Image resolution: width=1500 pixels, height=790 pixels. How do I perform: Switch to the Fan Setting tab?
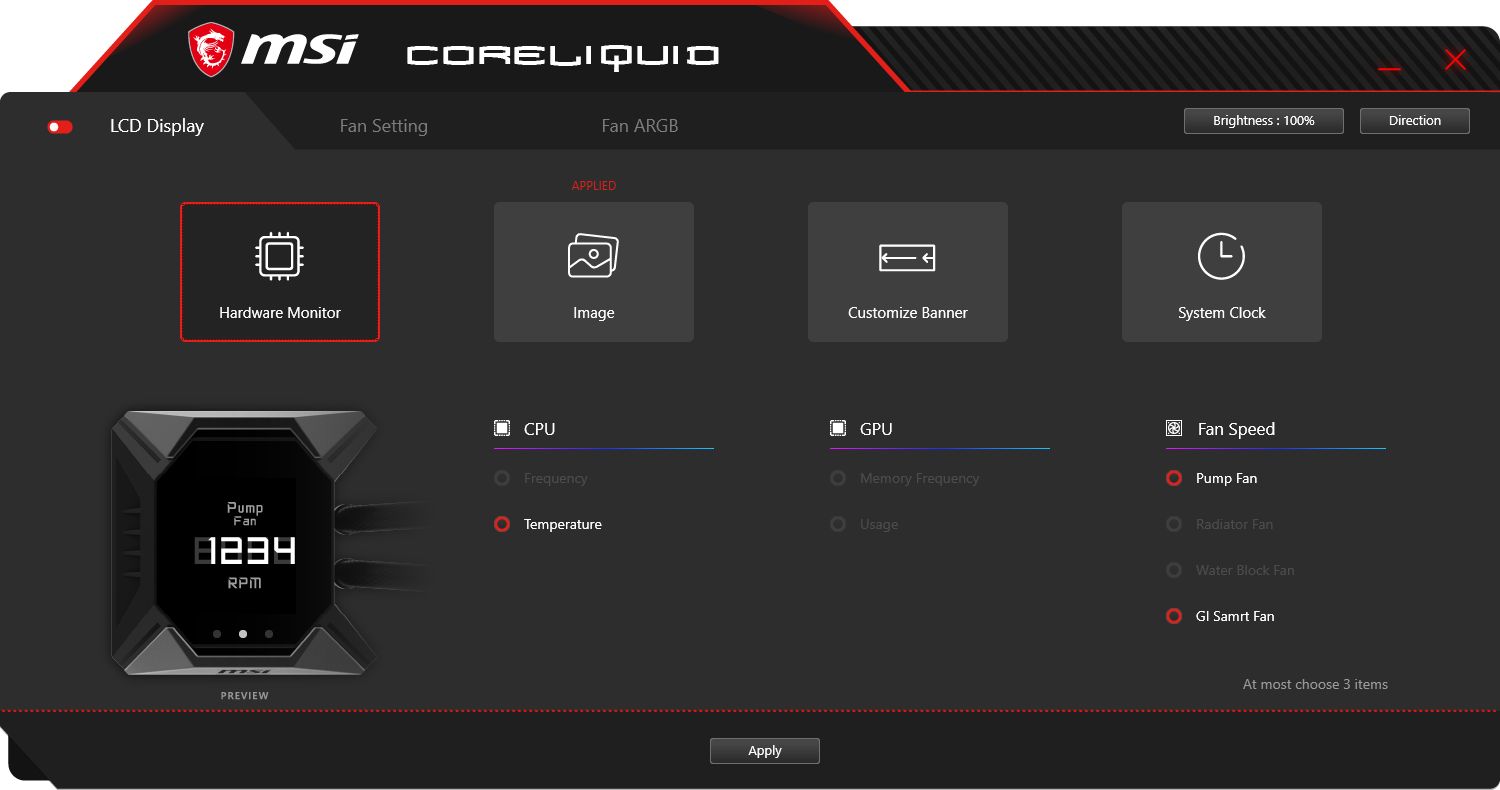(x=384, y=126)
